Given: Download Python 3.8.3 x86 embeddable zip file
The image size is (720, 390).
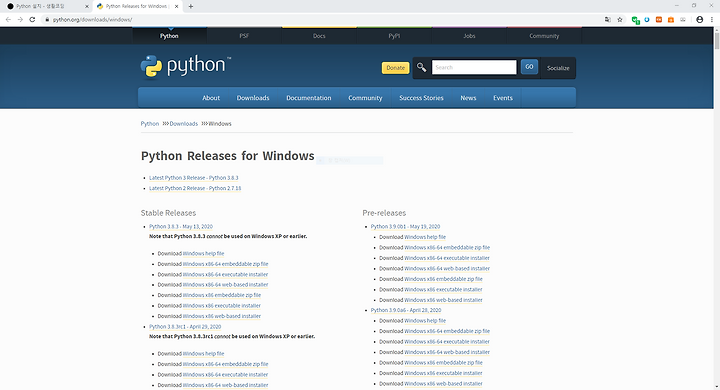Looking at the screenshot, I should [x=222, y=295].
